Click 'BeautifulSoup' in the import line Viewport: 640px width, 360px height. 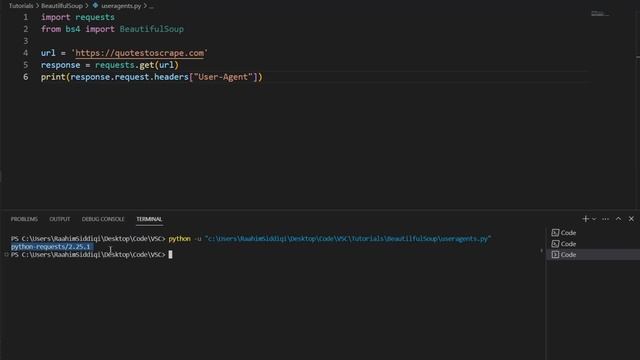[151, 29]
